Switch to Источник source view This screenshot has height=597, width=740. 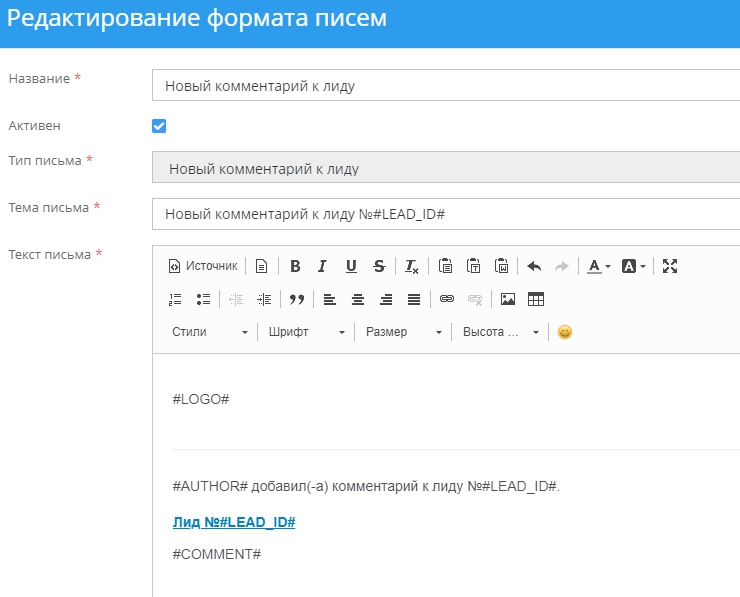[x=203, y=266]
